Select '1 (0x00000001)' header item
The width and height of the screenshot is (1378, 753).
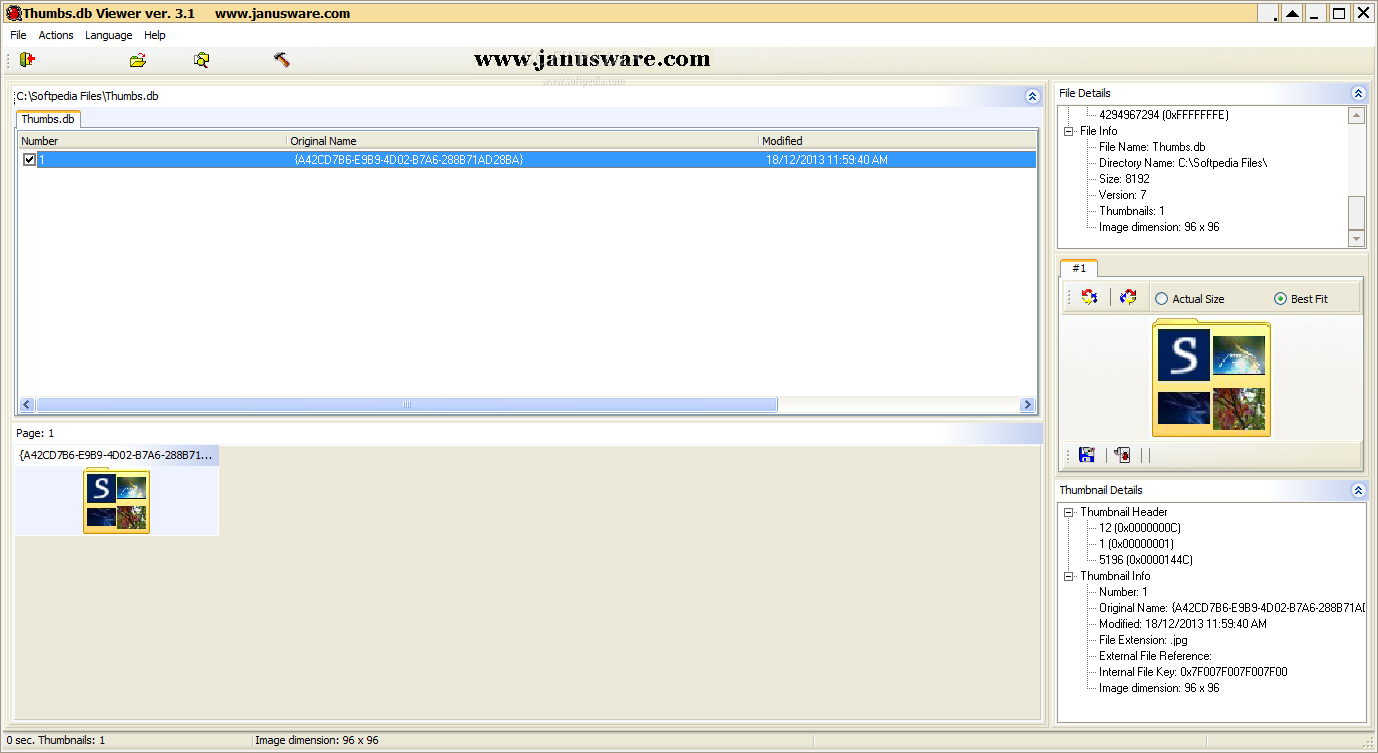(x=1136, y=544)
